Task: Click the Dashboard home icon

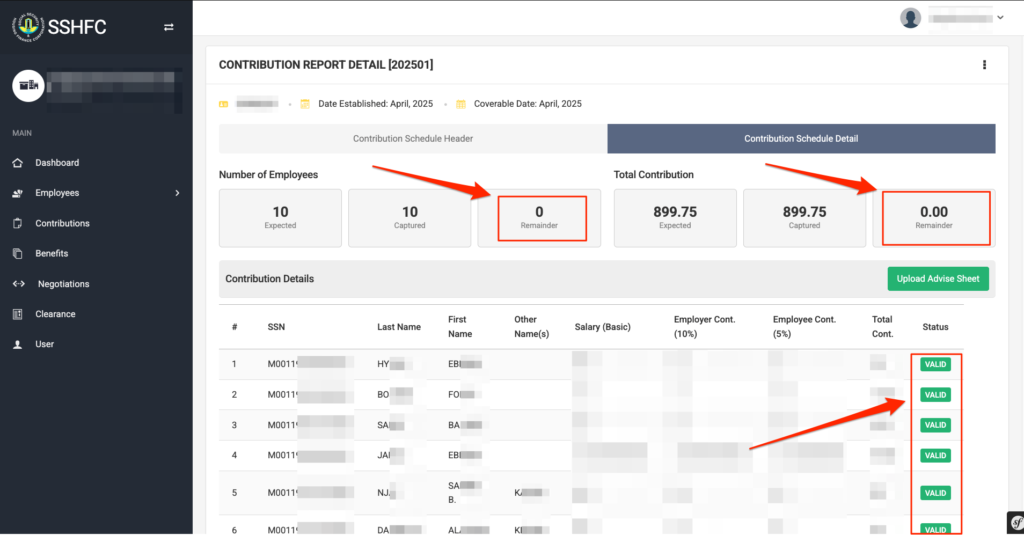Action: point(17,163)
